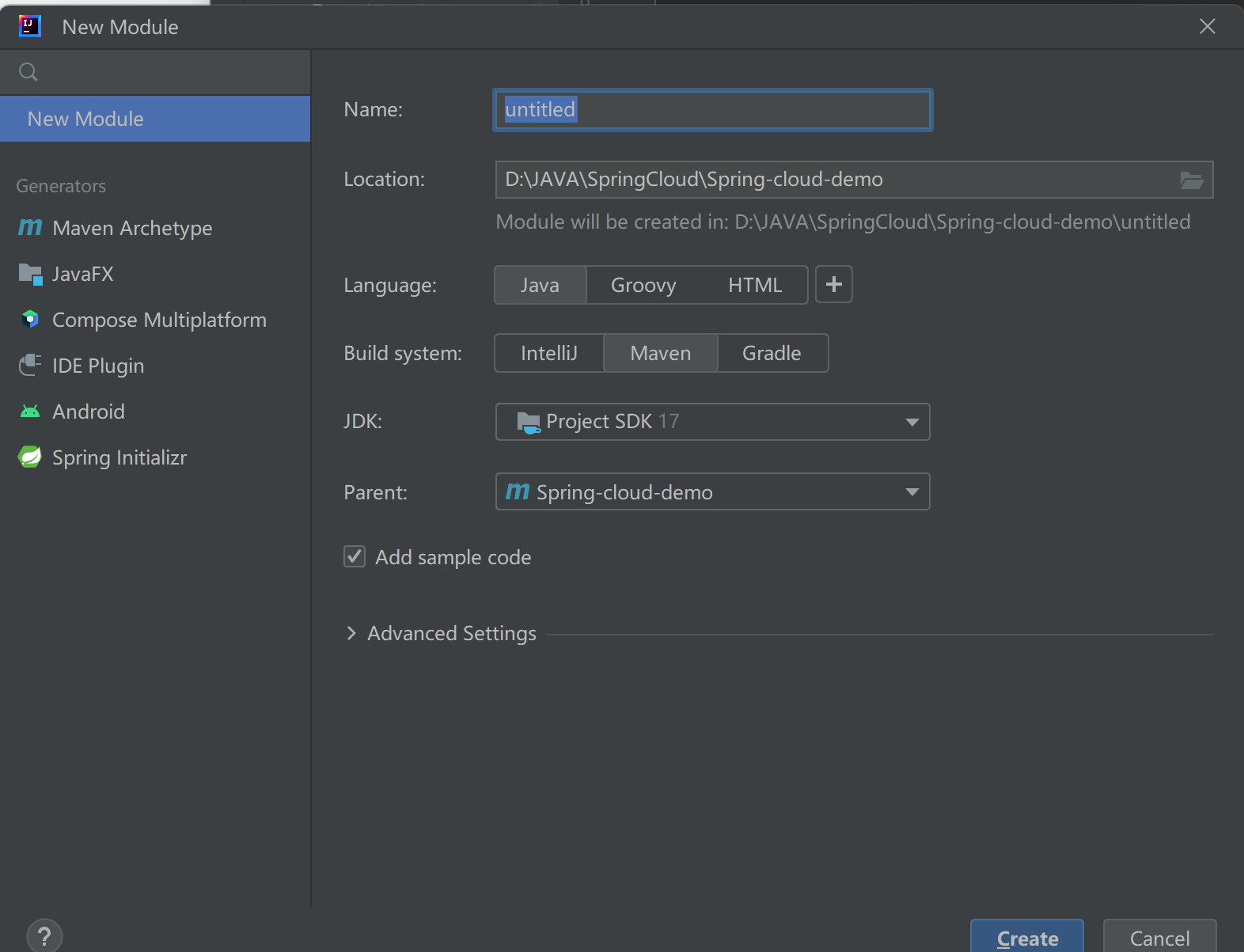The height and width of the screenshot is (952, 1244).
Task: Click 'Module will be created in' hint text
Action: tap(843, 222)
